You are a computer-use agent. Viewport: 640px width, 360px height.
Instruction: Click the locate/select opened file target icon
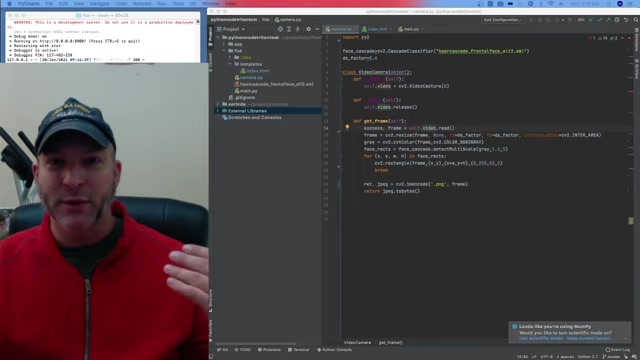click(280, 29)
